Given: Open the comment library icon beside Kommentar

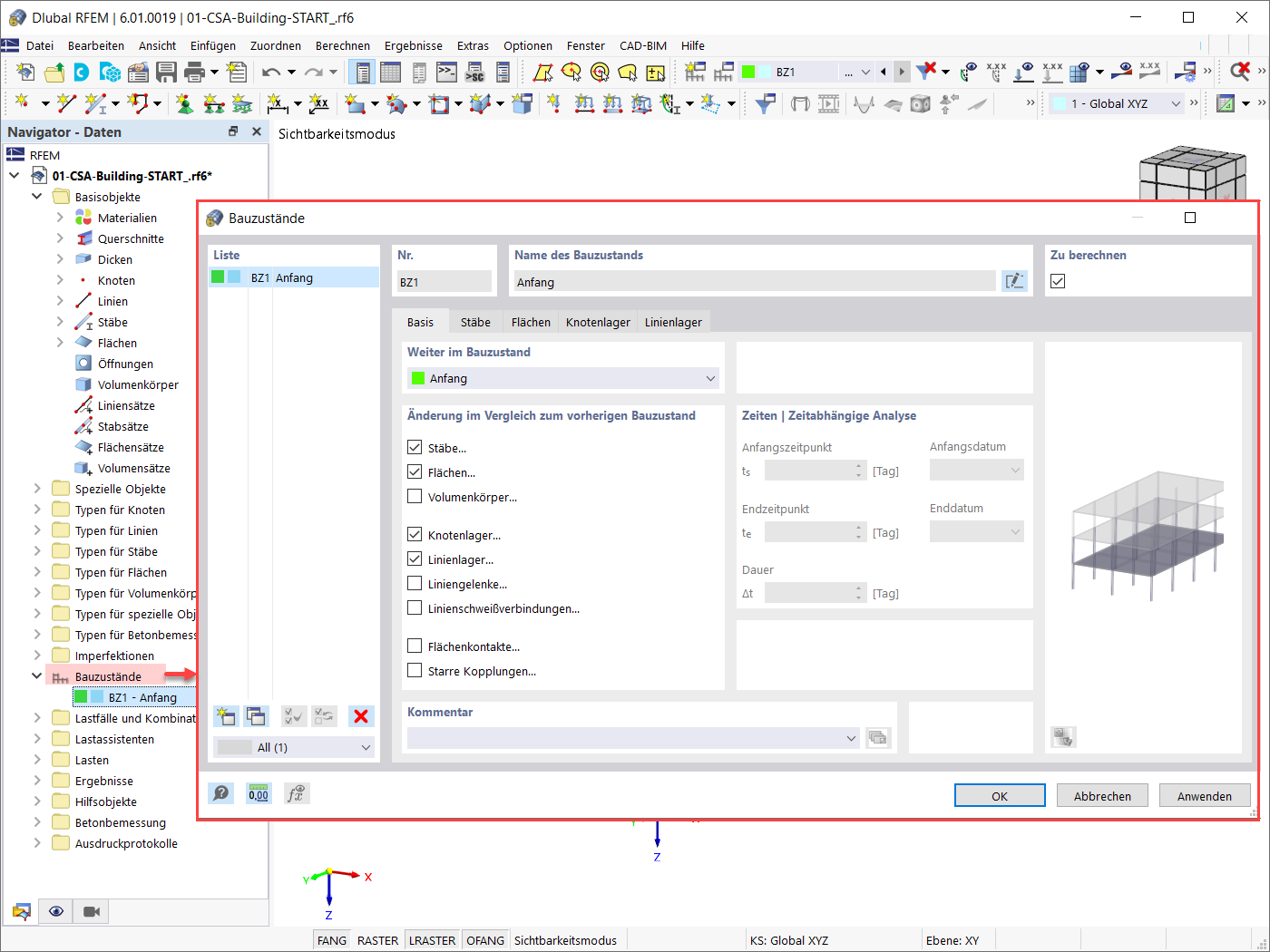Looking at the screenshot, I should [x=877, y=738].
